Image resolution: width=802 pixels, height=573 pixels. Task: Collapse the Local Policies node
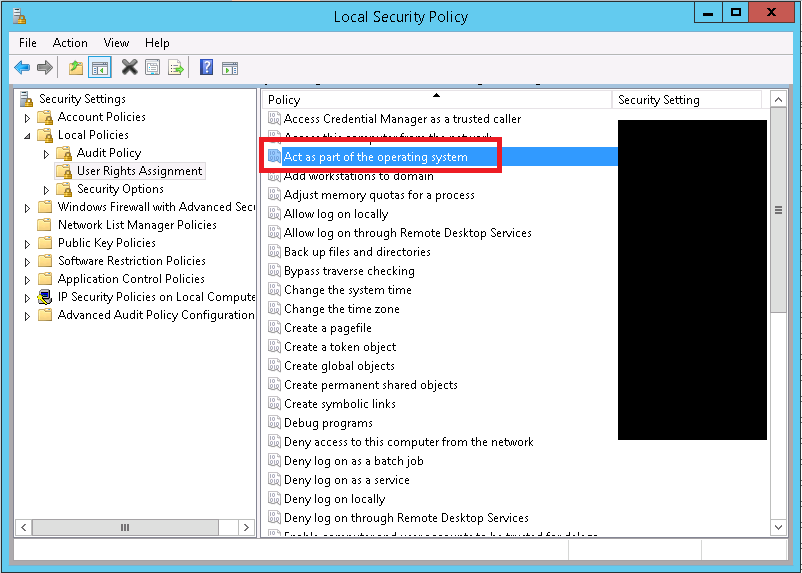[x=28, y=136]
